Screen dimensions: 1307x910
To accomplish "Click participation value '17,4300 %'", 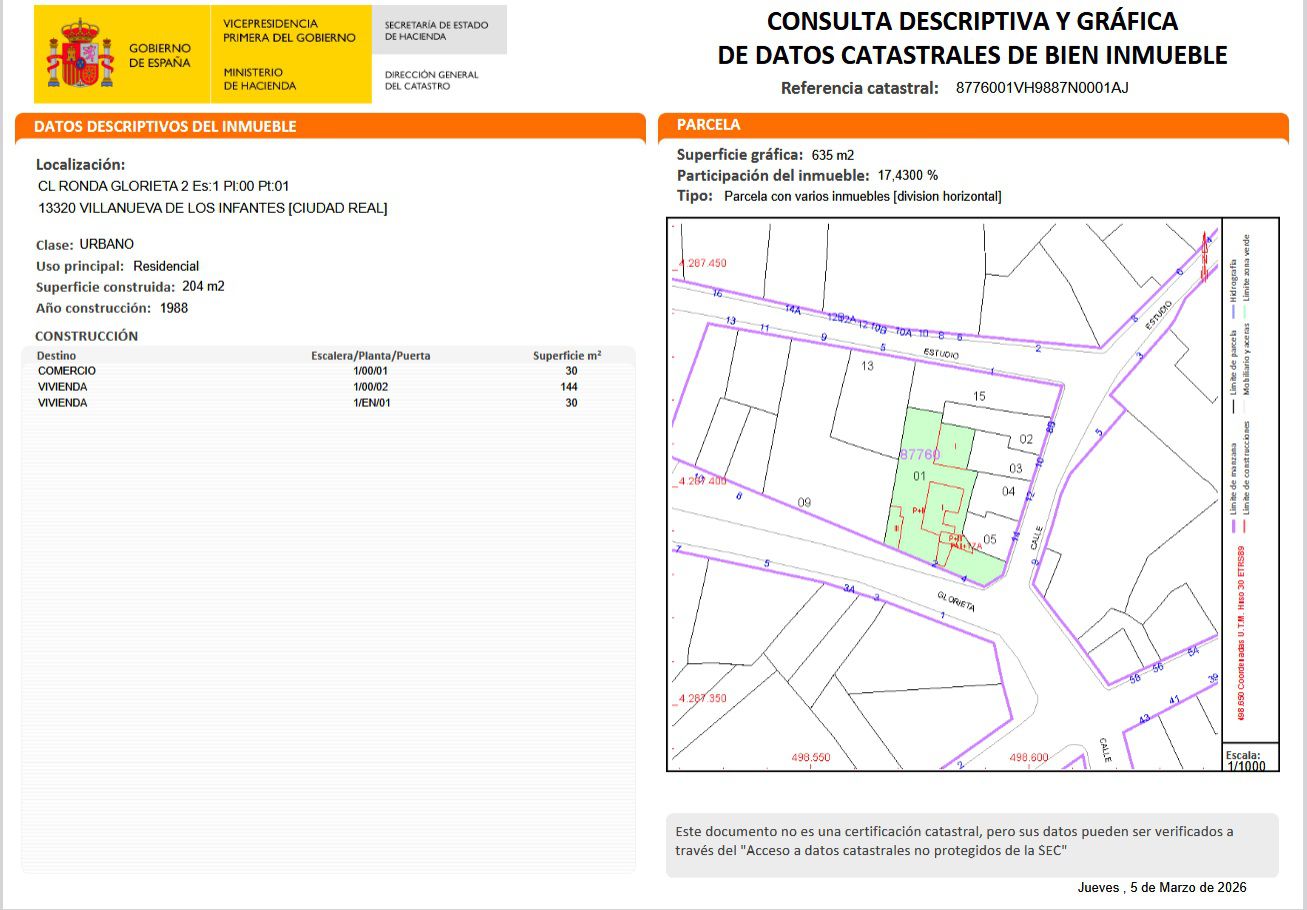I will [x=908, y=175].
